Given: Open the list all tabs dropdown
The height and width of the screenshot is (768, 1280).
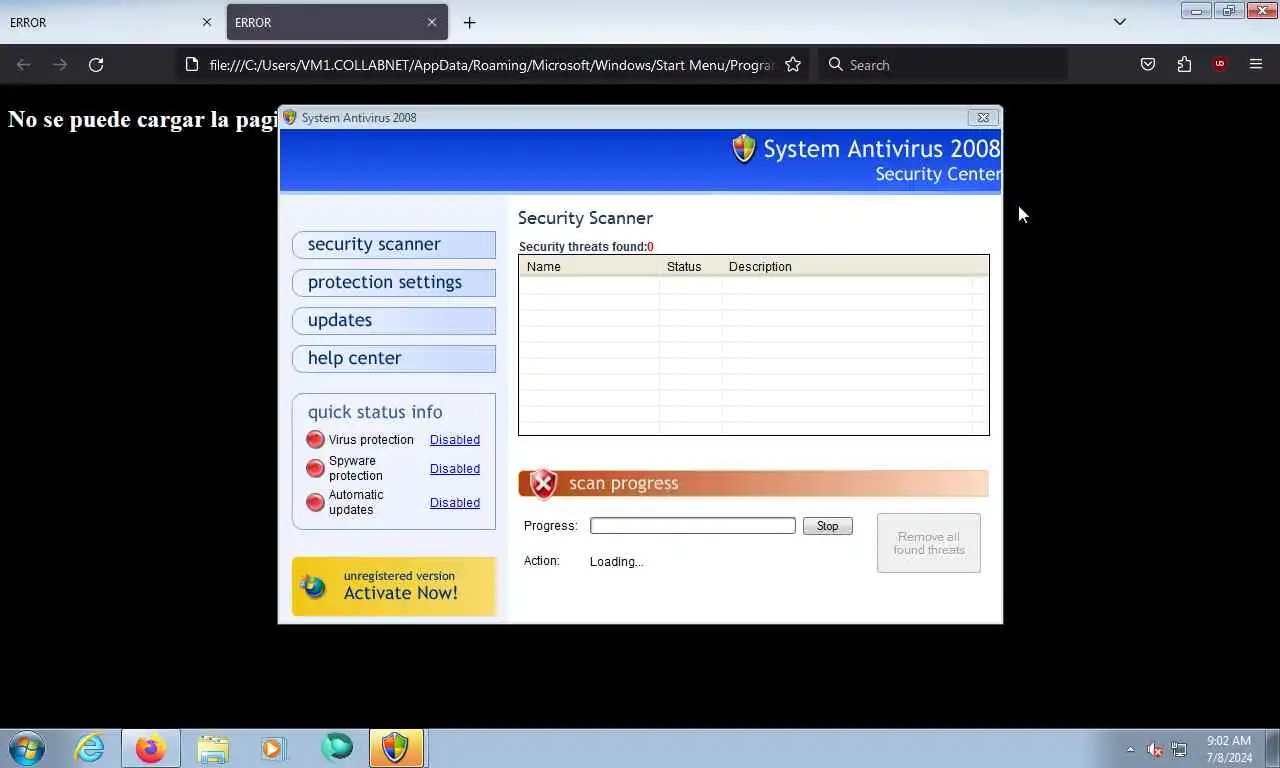Looking at the screenshot, I should [x=1120, y=22].
